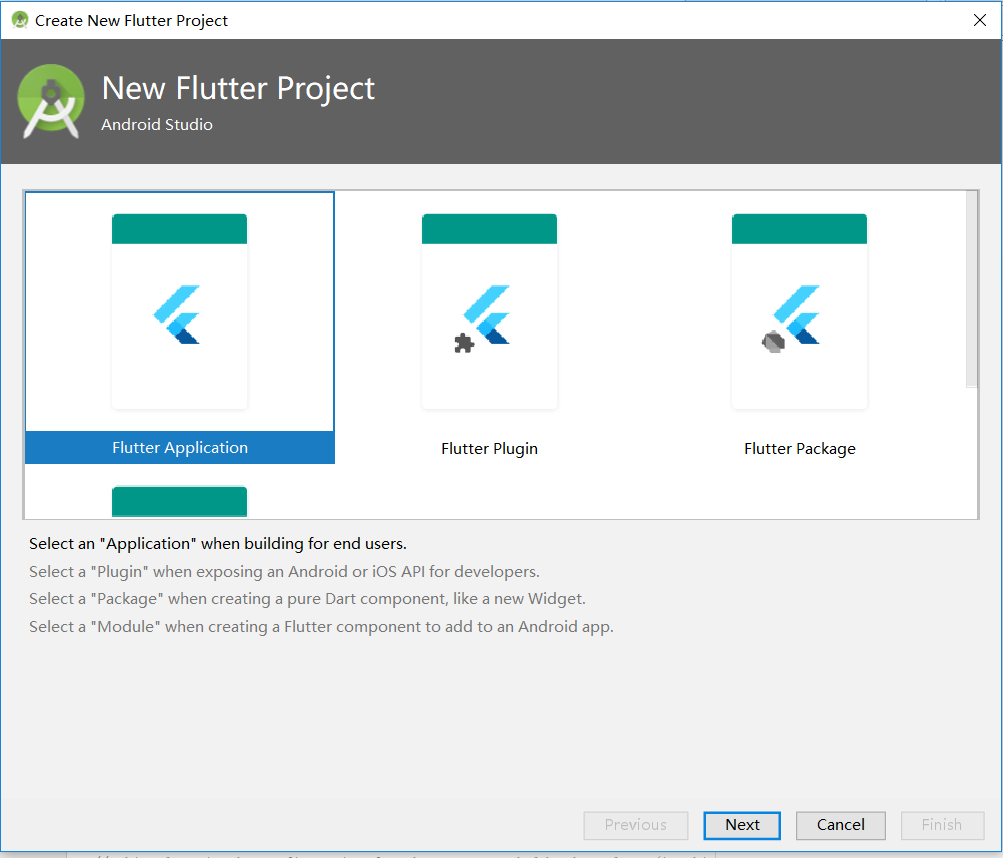Screen dimensions: 1003x858
Task: Click the Next button
Action: [742, 825]
